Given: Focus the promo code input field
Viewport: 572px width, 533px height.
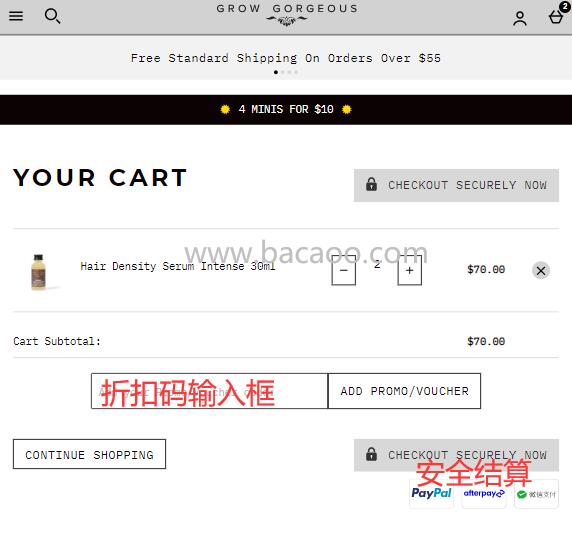Looking at the screenshot, I should pyautogui.click(x=209, y=391).
